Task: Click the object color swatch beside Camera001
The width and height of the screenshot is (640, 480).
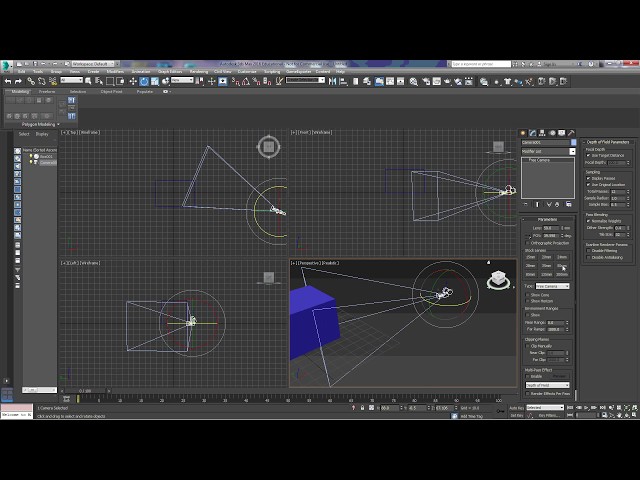Action: (x=573, y=142)
